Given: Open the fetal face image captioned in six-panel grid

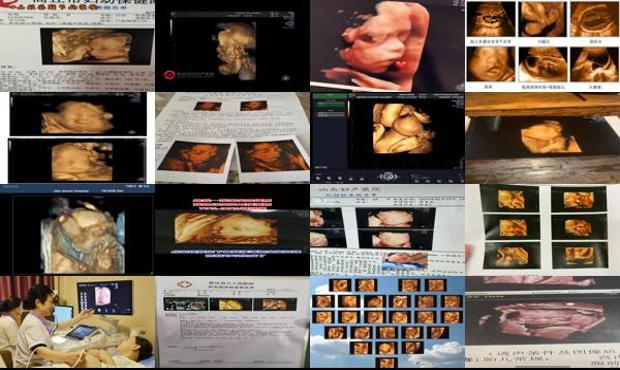Looking at the screenshot, I should 491,64.
